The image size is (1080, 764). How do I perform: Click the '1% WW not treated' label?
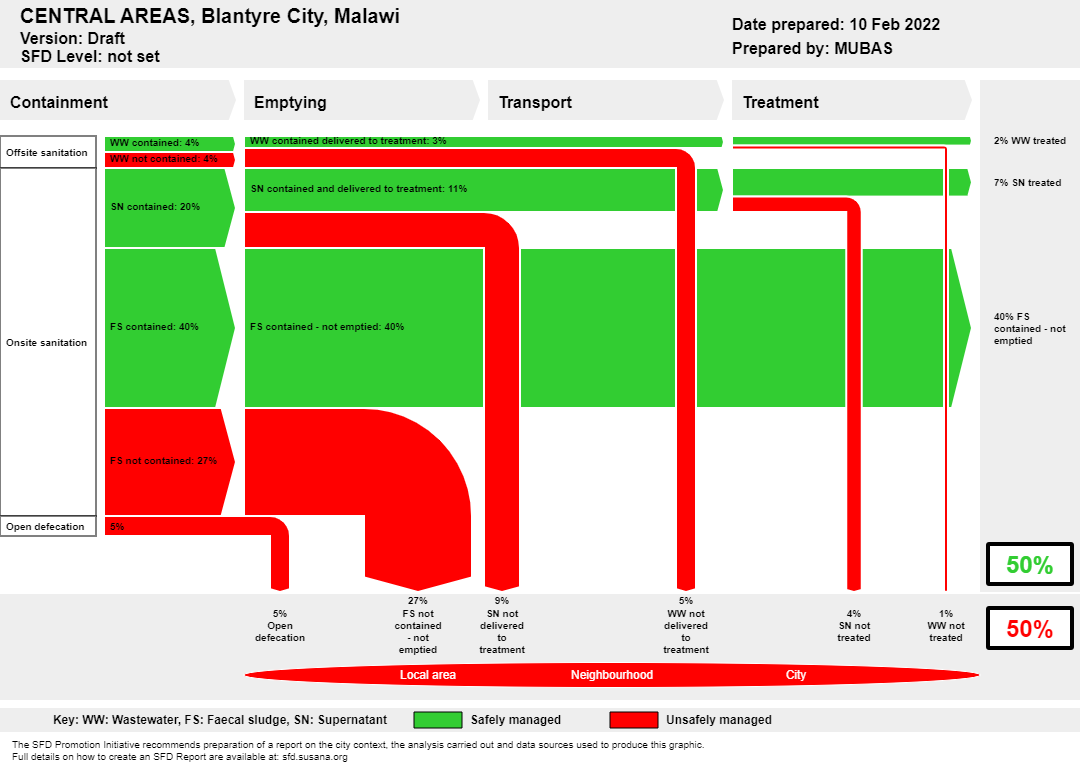pyautogui.click(x=946, y=626)
